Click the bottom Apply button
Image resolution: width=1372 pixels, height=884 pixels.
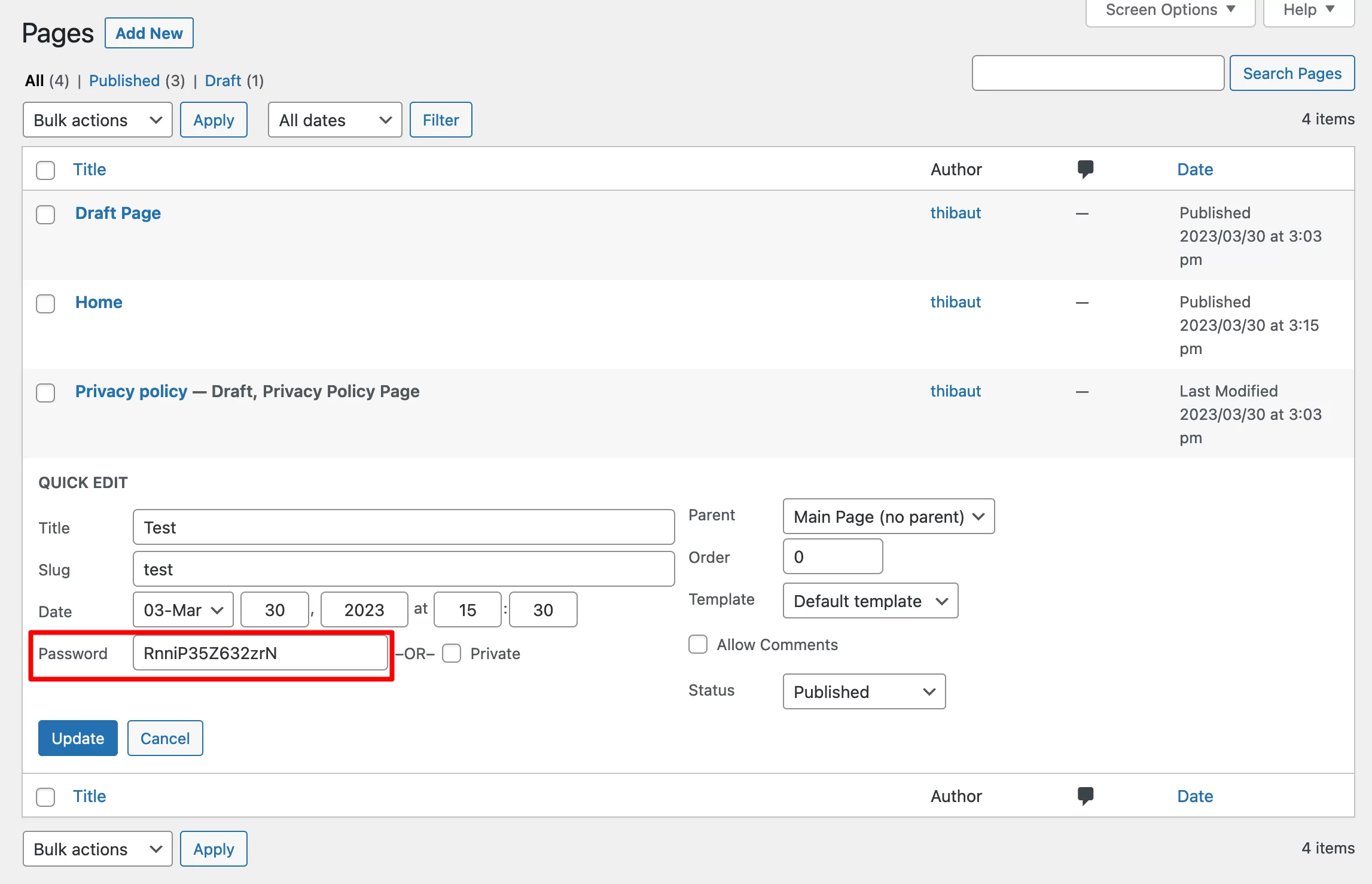click(214, 849)
